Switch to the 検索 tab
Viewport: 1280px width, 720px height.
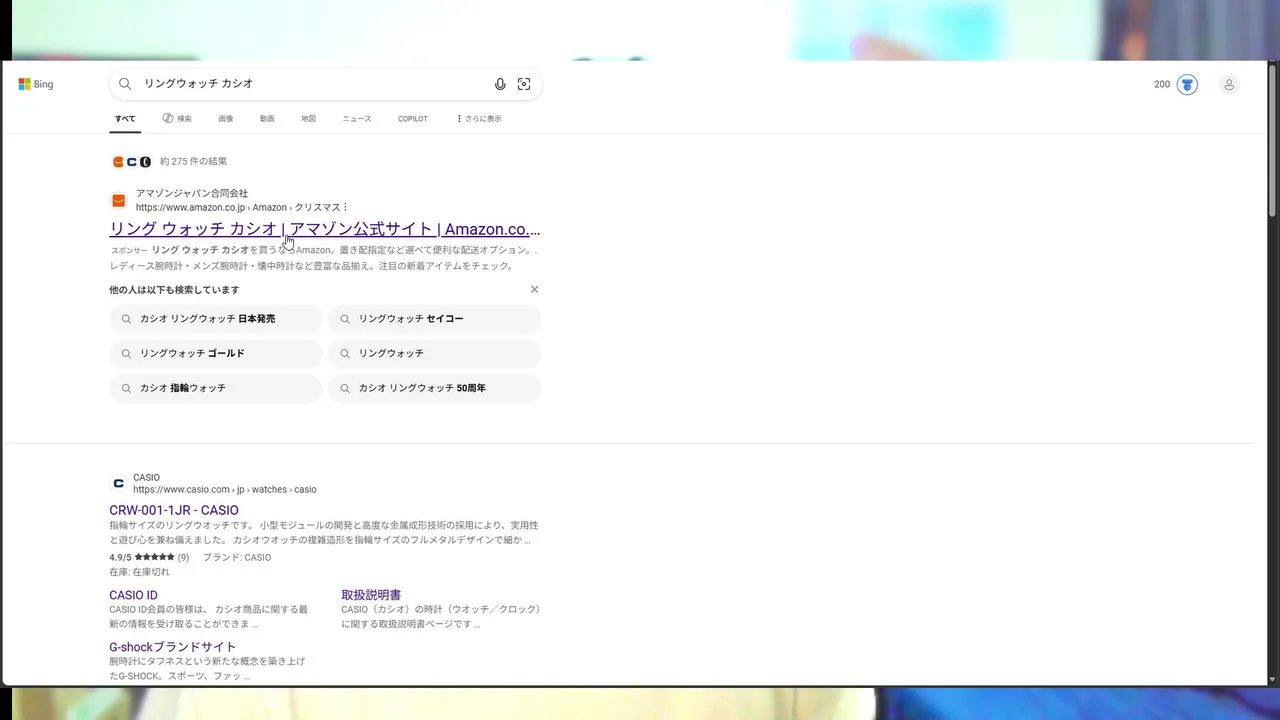(177, 118)
